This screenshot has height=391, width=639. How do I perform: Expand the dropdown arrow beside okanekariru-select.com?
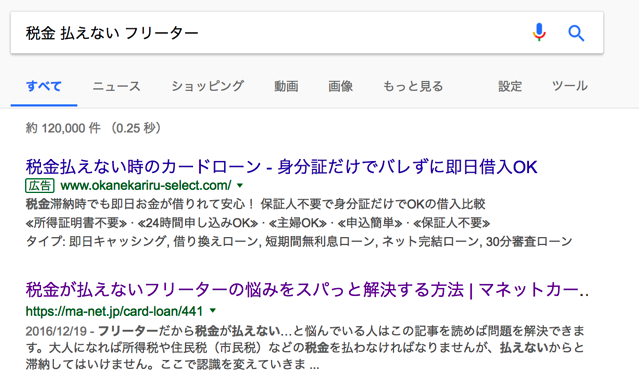240,186
